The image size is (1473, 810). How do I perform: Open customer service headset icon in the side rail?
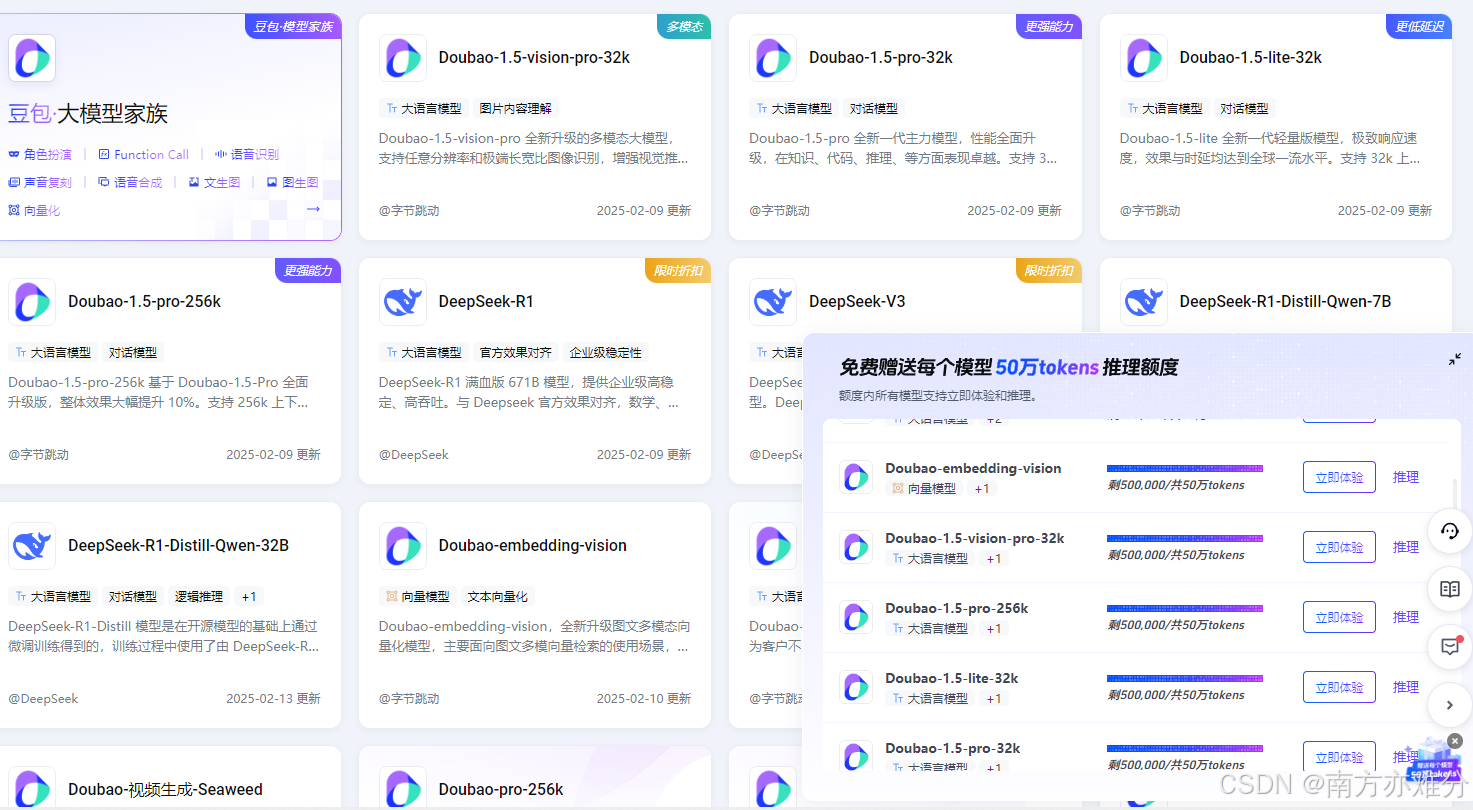pyautogui.click(x=1450, y=531)
